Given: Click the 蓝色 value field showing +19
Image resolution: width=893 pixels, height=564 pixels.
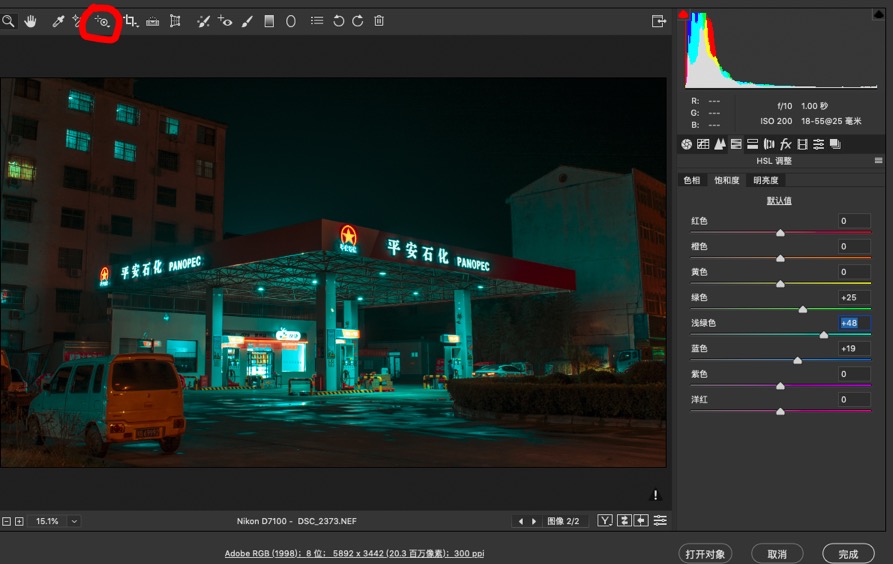Looking at the screenshot, I should point(854,349).
